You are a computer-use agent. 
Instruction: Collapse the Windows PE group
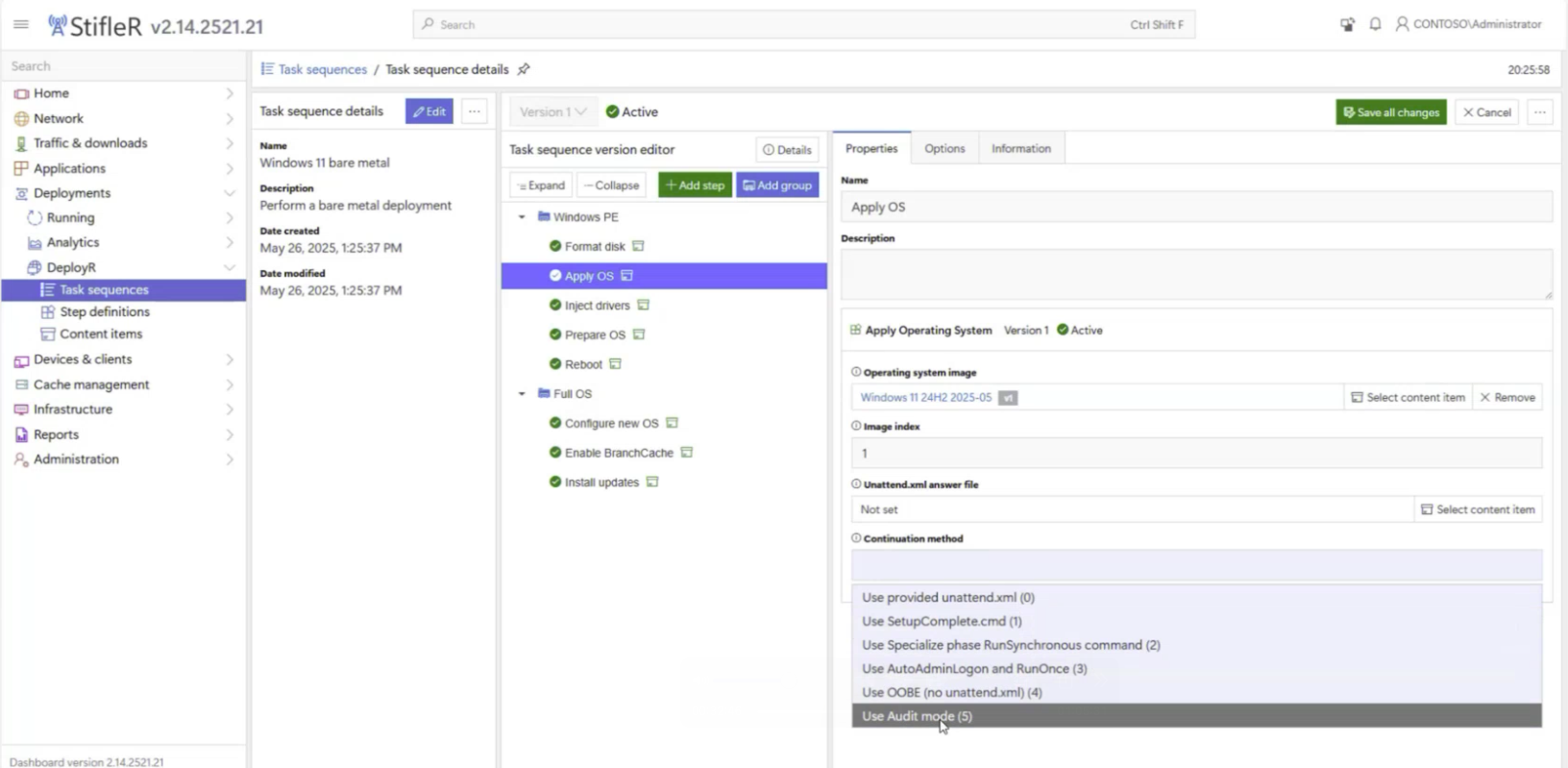pyautogui.click(x=523, y=217)
